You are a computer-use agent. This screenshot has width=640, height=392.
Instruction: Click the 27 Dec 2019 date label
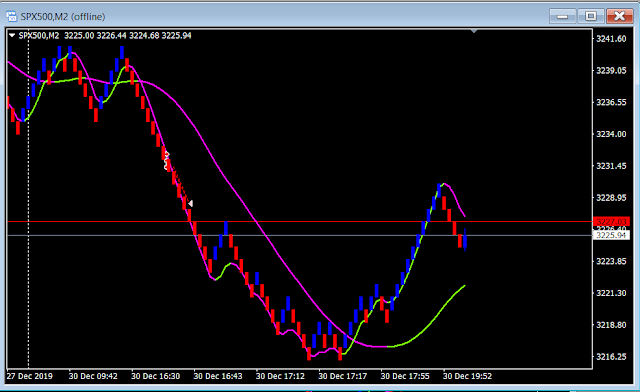29,376
